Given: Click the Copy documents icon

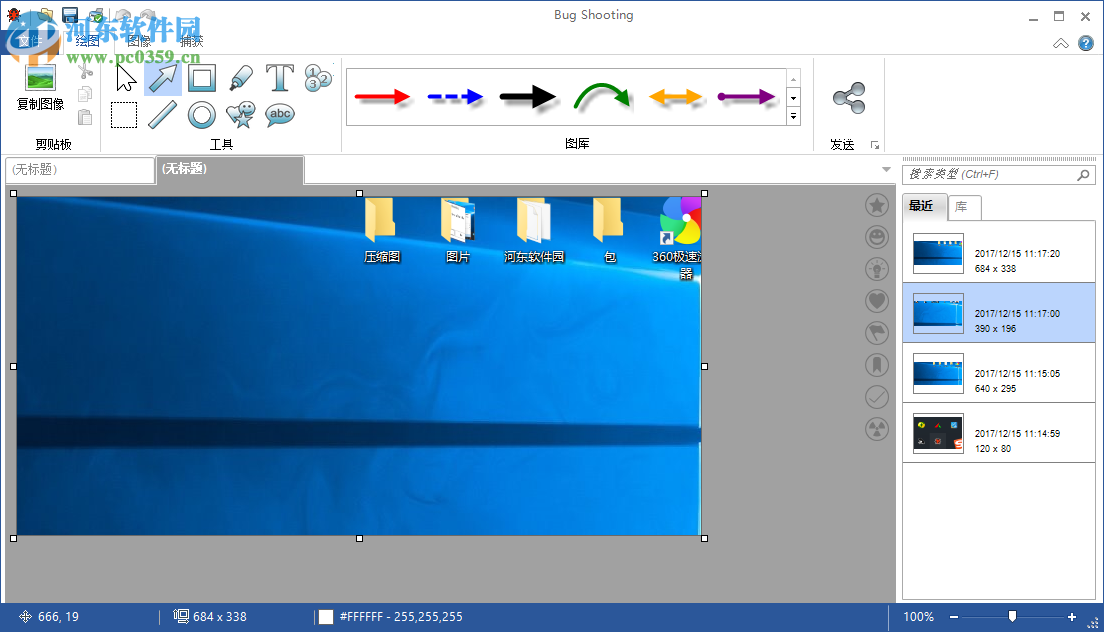Looking at the screenshot, I should click(x=85, y=94).
